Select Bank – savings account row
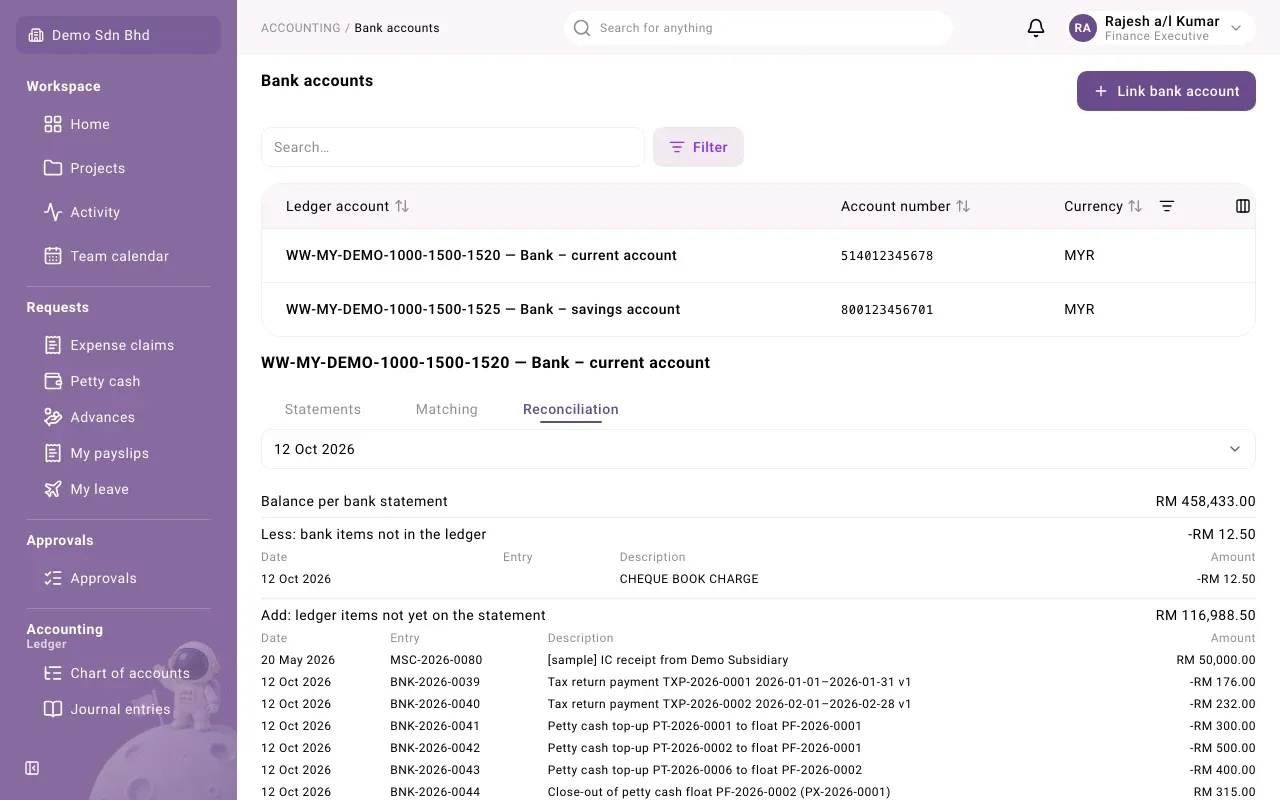This screenshot has width=1280, height=800. click(758, 309)
